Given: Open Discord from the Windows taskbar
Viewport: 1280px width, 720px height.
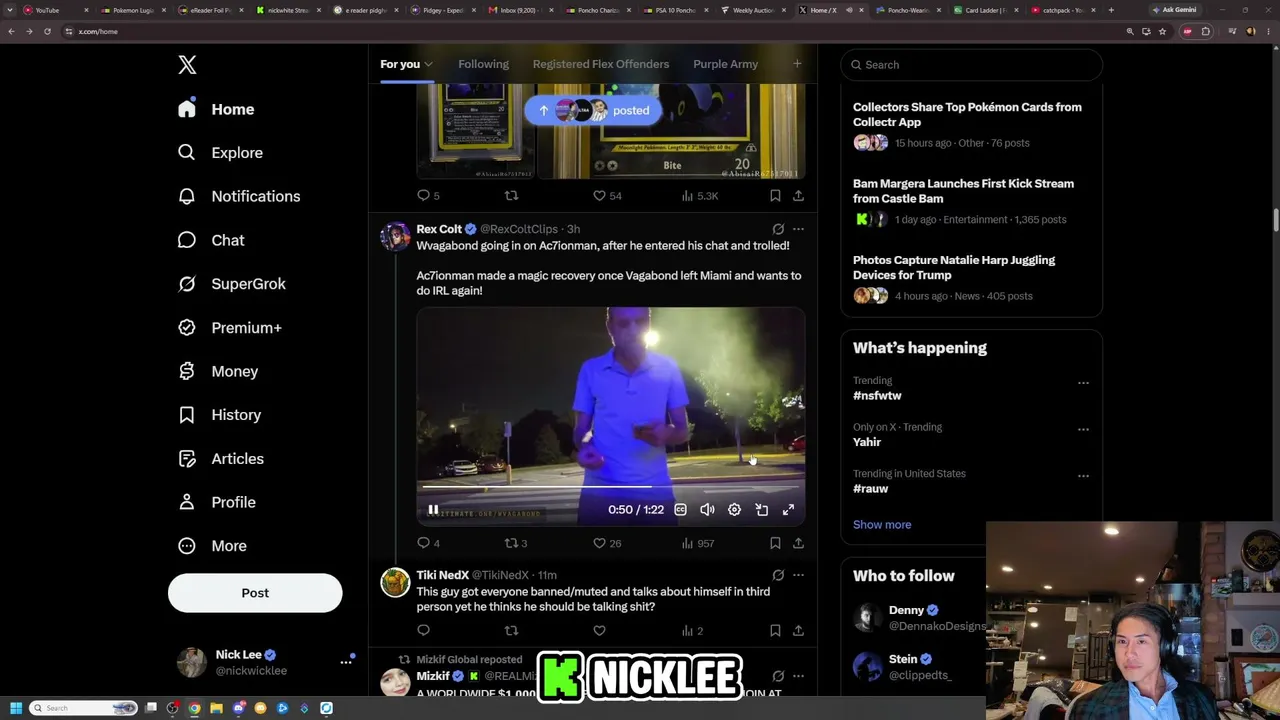Looking at the screenshot, I should (x=238, y=708).
